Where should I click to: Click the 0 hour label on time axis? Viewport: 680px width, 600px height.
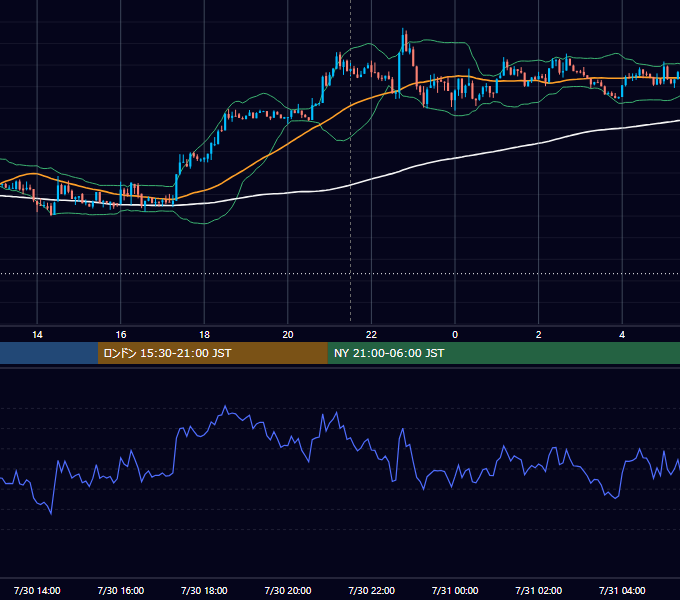tap(455, 335)
